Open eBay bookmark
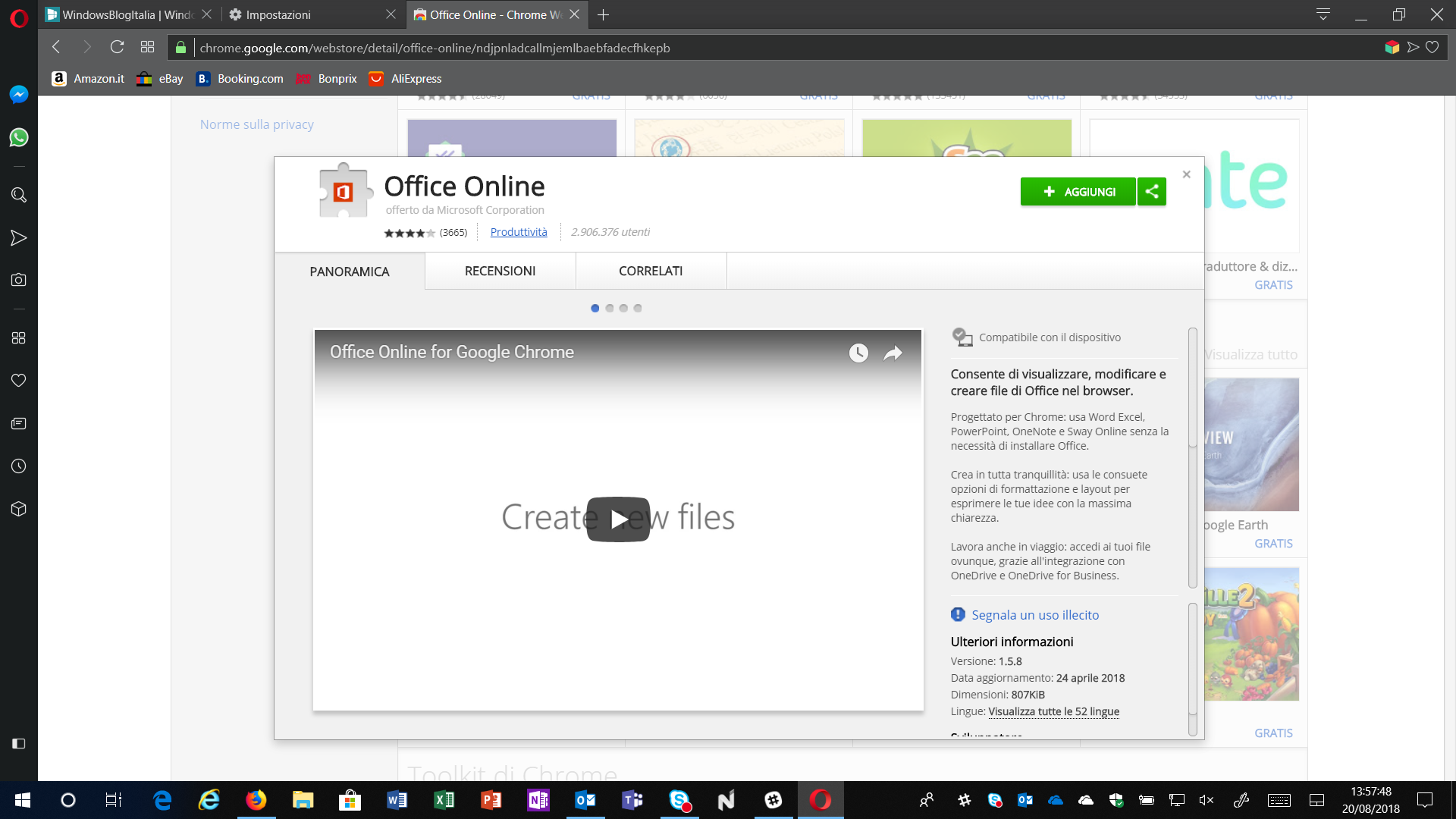Screen dimensions: 1456x819 [x=160, y=79]
